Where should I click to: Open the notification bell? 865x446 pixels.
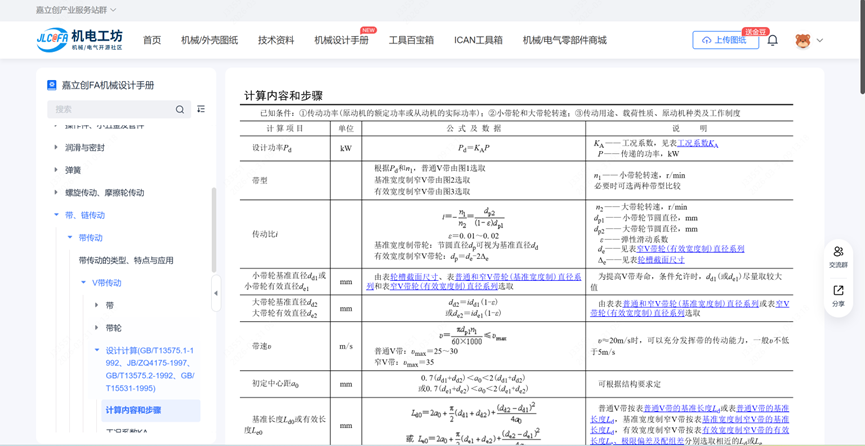point(772,40)
